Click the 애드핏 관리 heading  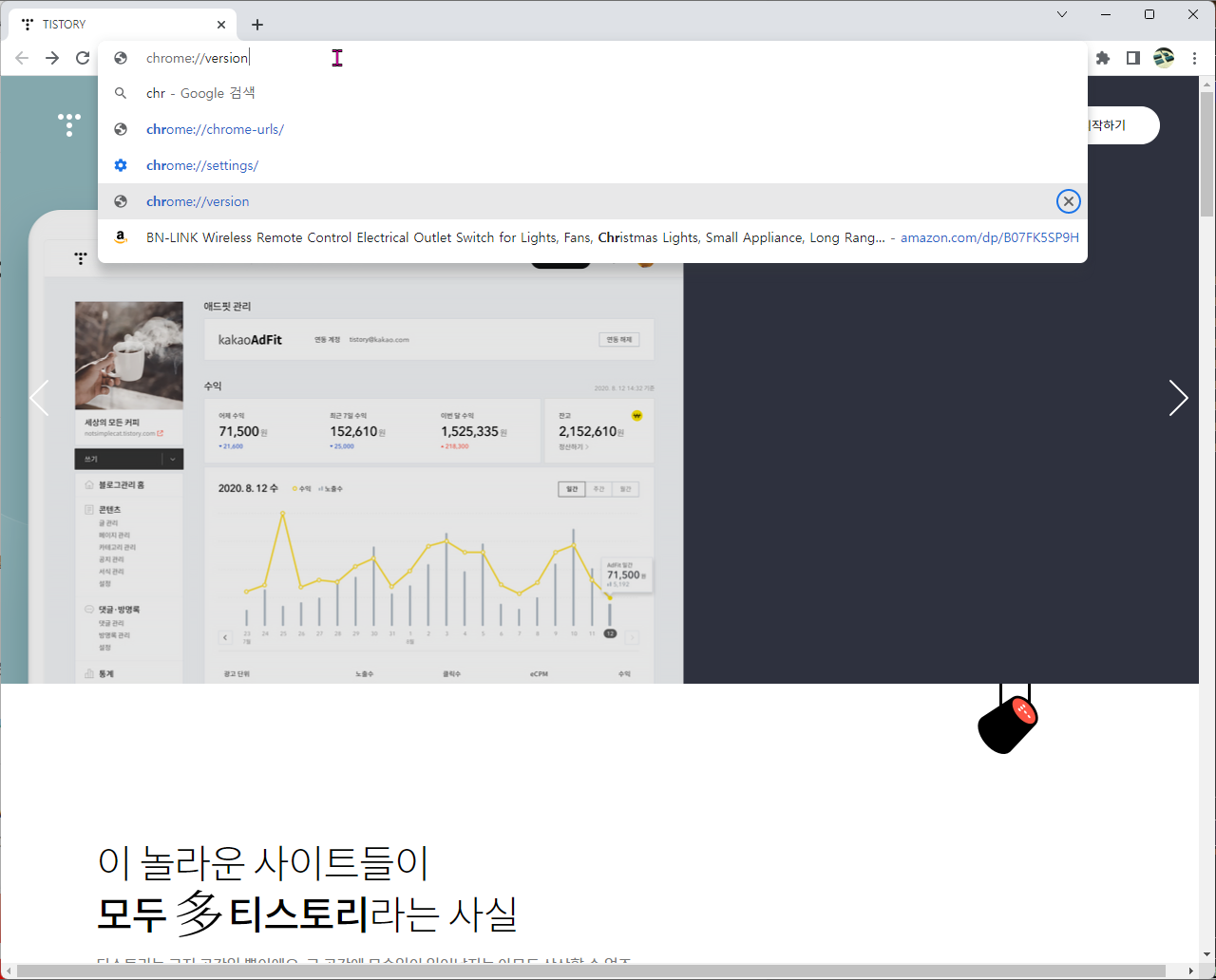pyautogui.click(x=227, y=307)
